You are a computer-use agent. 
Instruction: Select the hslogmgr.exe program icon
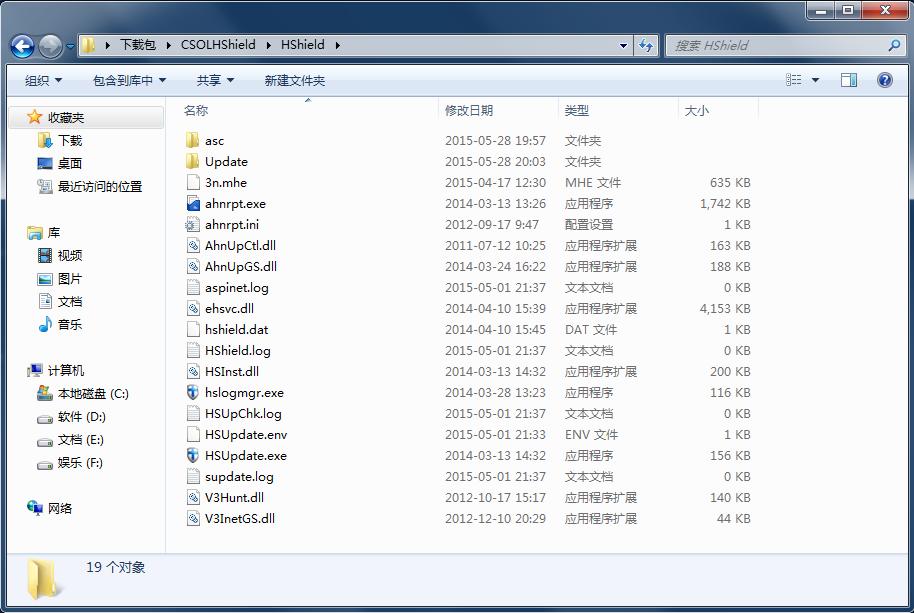(x=193, y=393)
